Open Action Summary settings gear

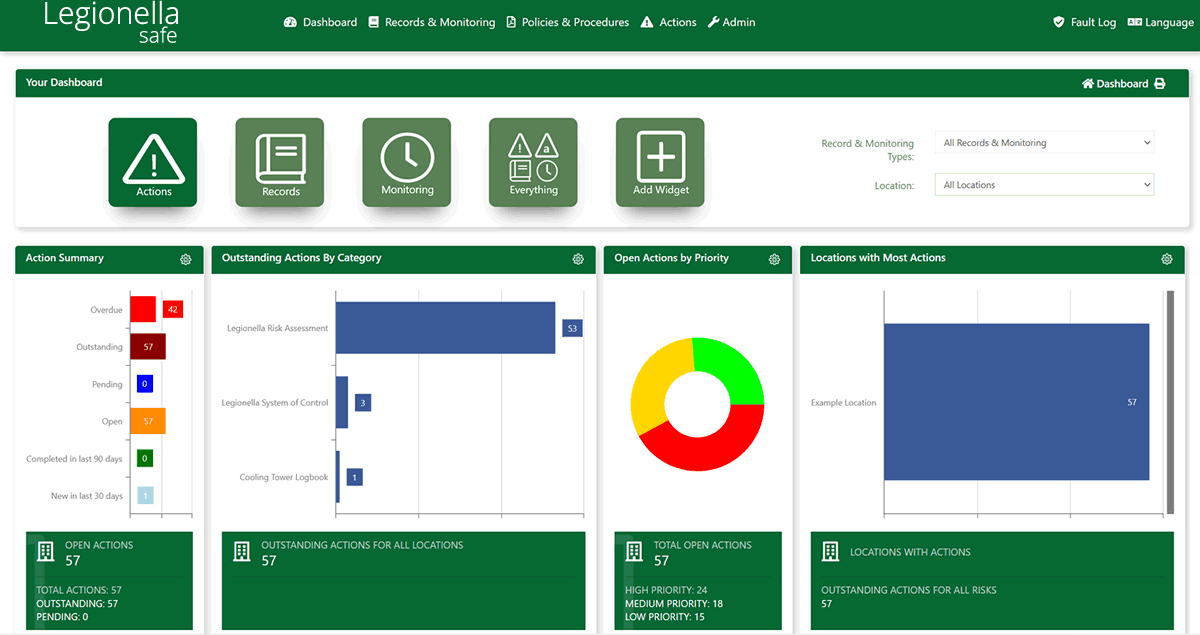186,259
